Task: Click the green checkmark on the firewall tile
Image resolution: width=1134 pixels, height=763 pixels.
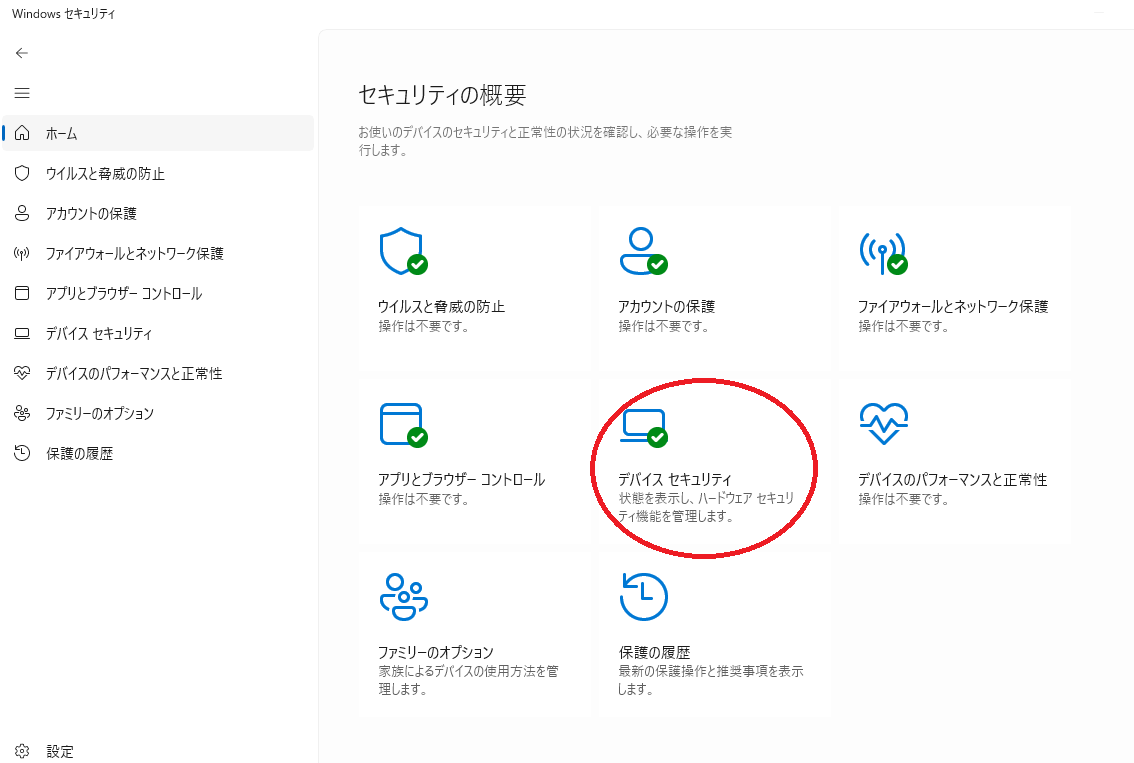Action: point(898,265)
